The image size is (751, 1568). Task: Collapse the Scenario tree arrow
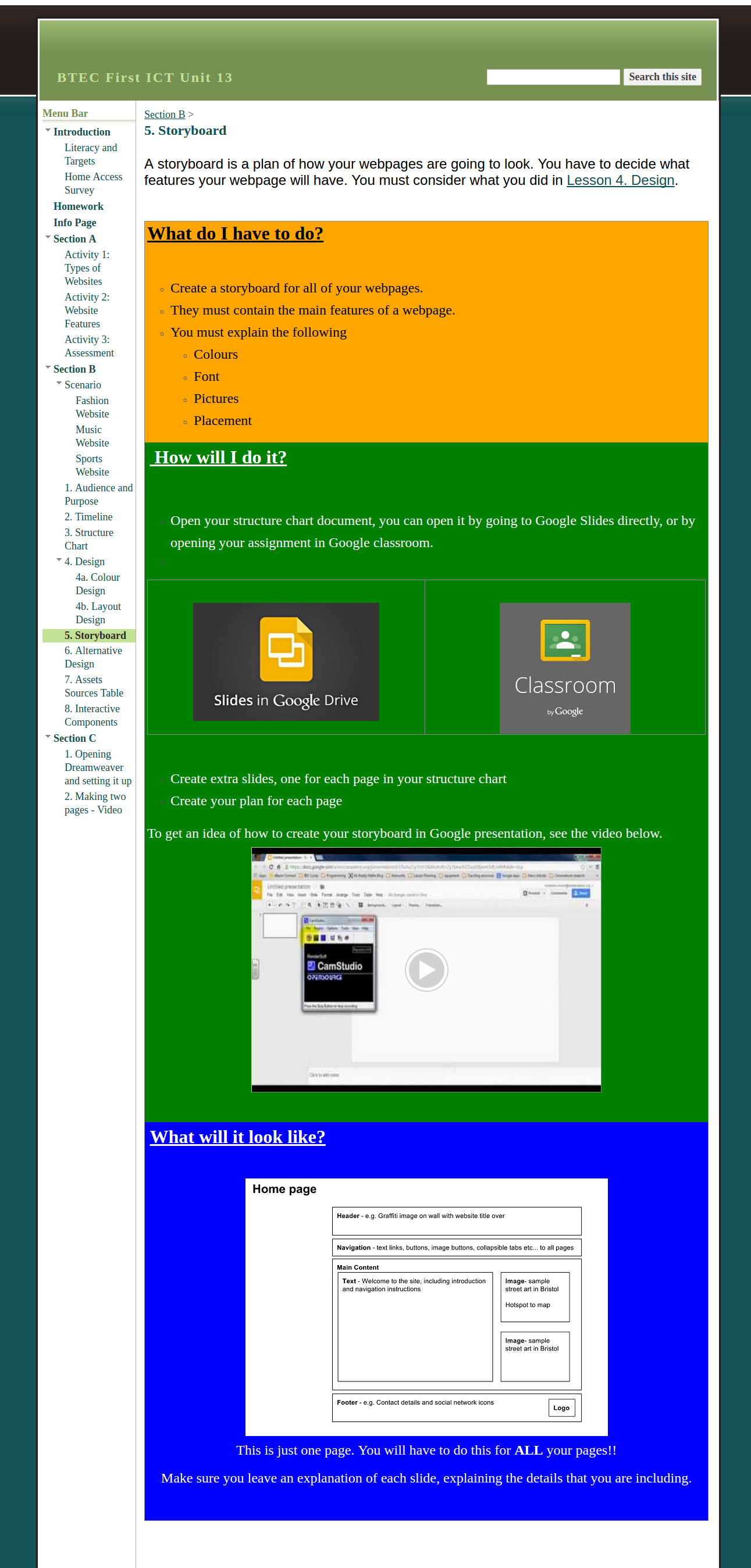59,384
